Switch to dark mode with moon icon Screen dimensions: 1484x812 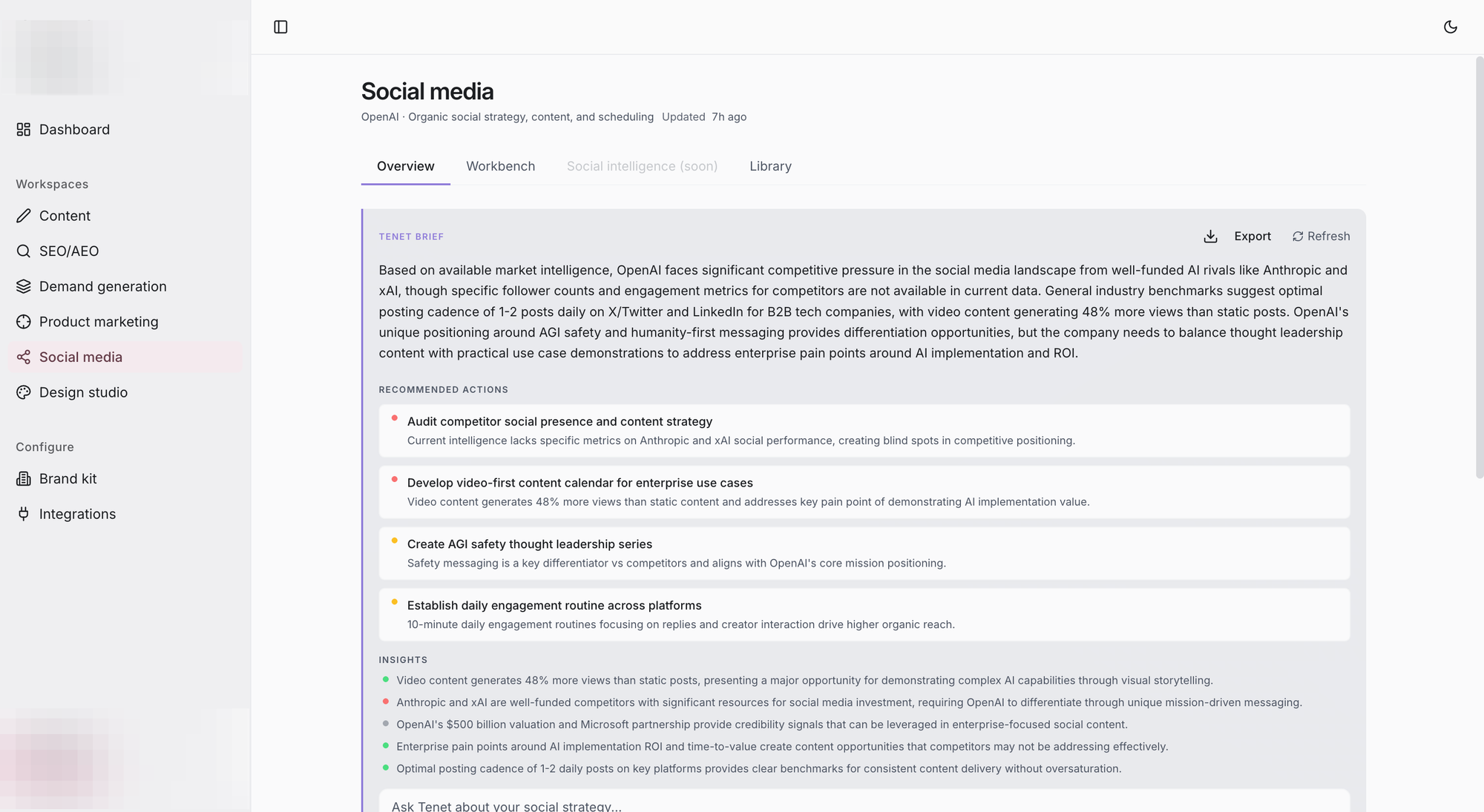(1450, 27)
